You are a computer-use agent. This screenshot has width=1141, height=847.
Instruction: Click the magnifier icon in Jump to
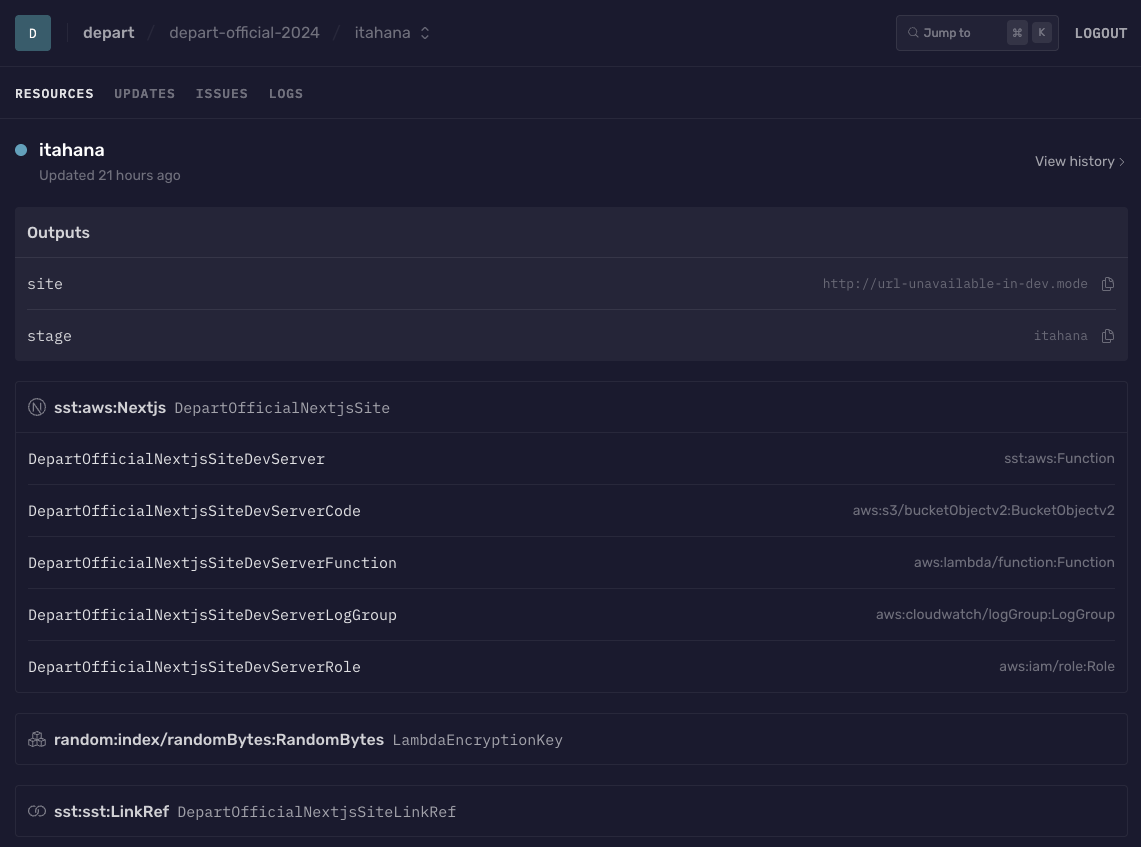[x=913, y=32]
